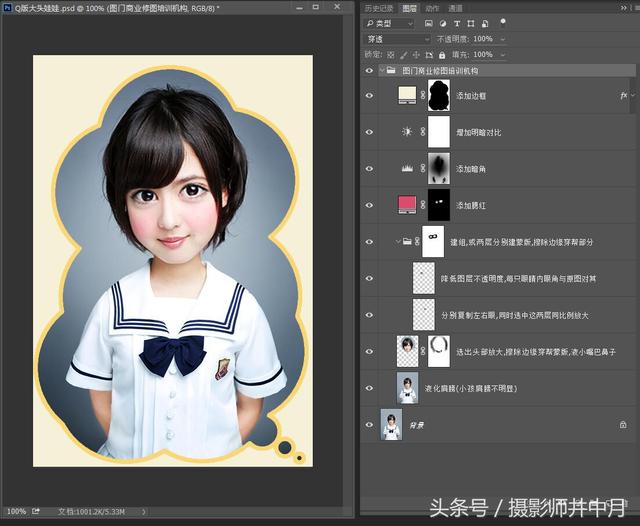Click the red color swatch of 添加腮红

coord(407,204)
